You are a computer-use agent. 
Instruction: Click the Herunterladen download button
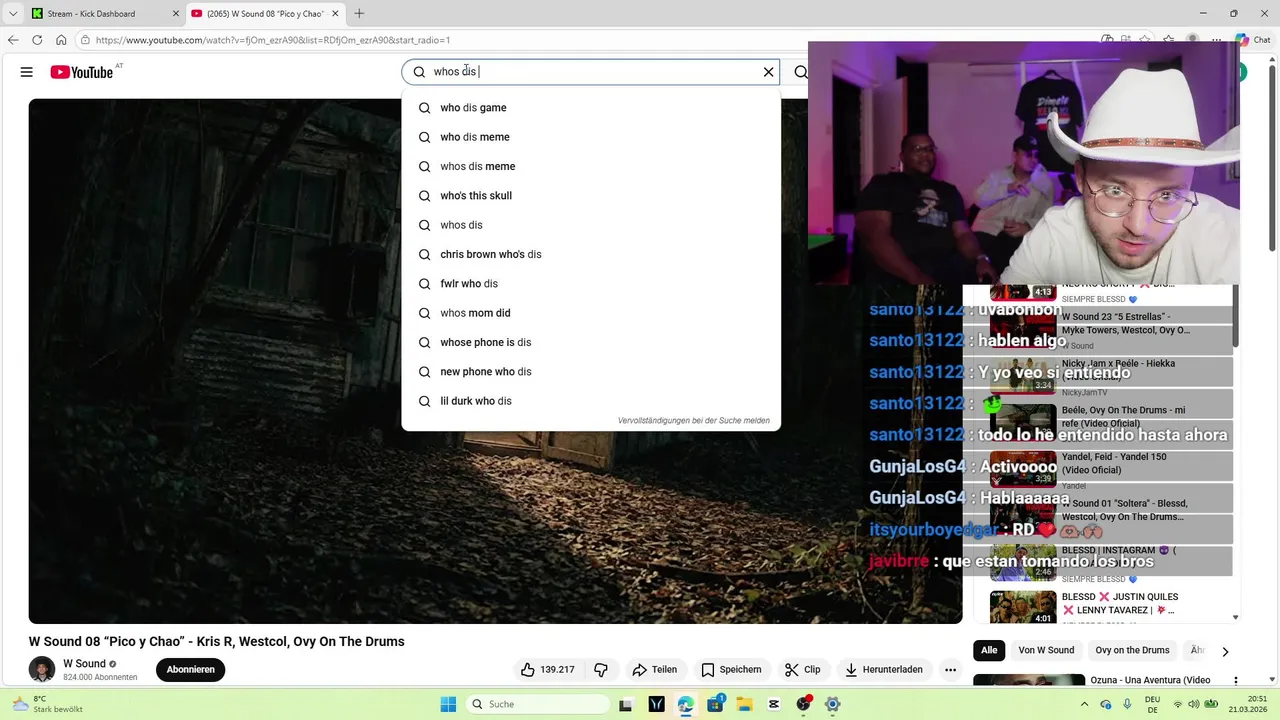pos(884,670)
